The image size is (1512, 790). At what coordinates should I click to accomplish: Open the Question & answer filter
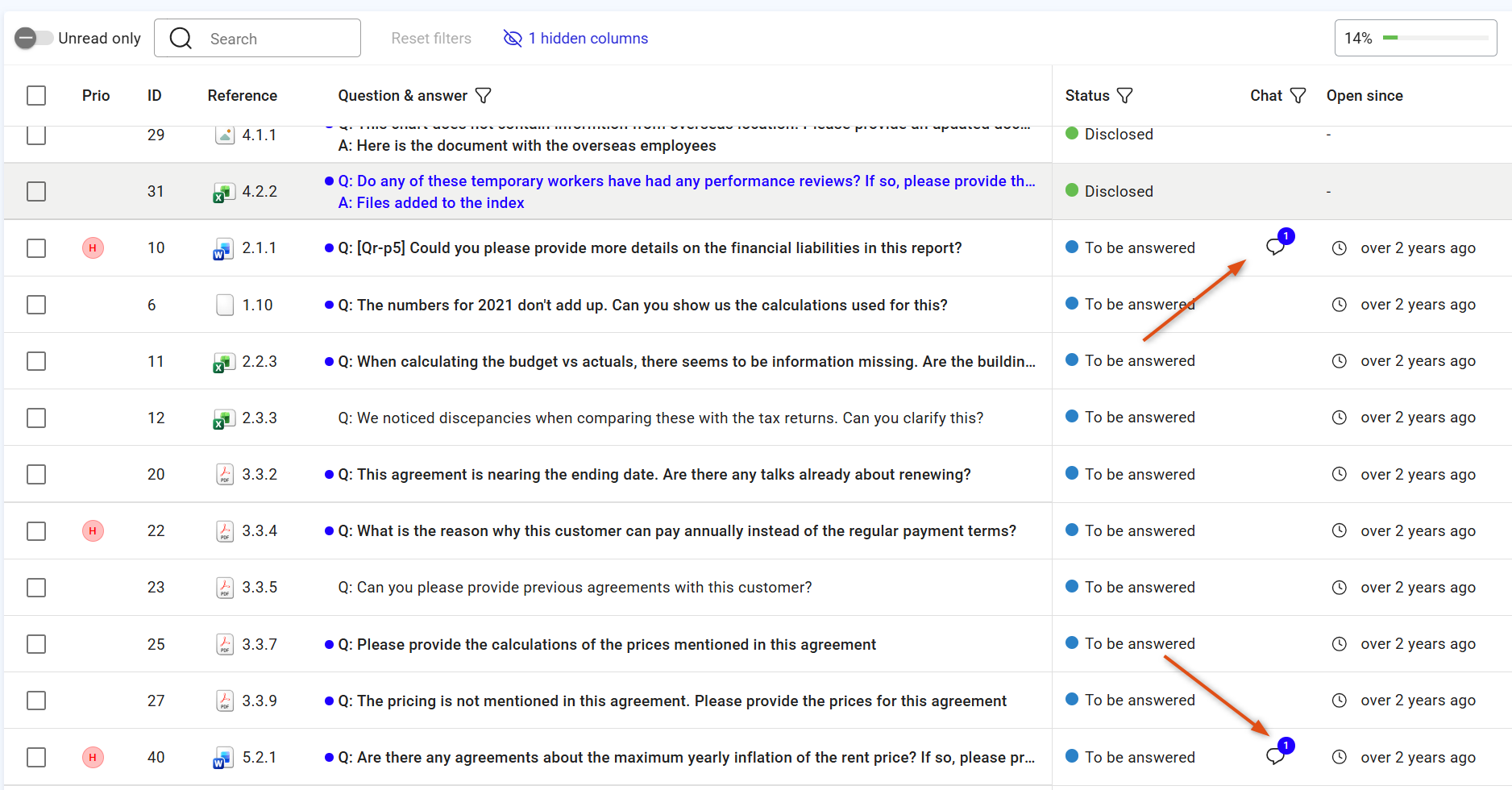coord(484,95)
